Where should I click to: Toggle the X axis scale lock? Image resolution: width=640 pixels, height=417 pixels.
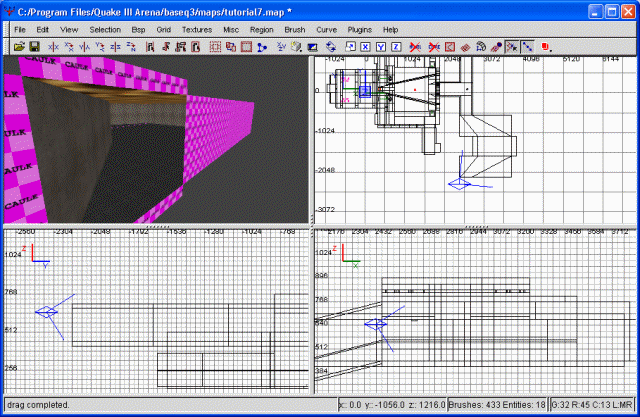365,47
